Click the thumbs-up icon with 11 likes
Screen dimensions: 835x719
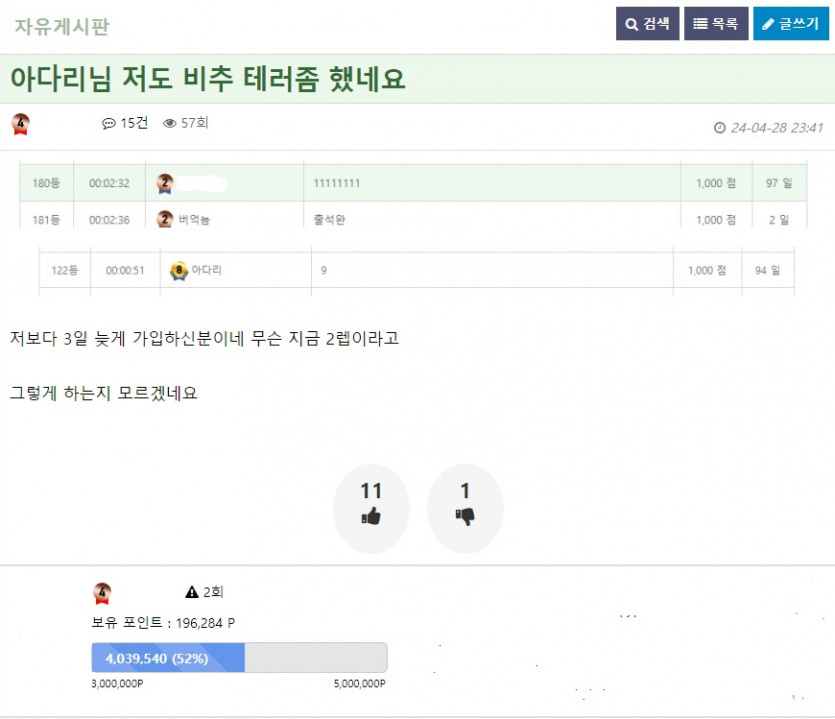click(x=371, y=516)
